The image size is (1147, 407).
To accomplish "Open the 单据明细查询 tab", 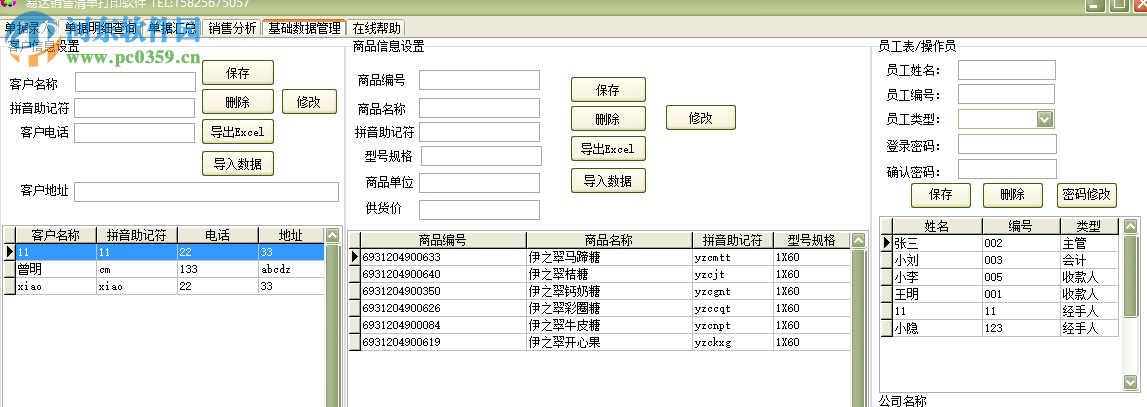I will 100,29.
